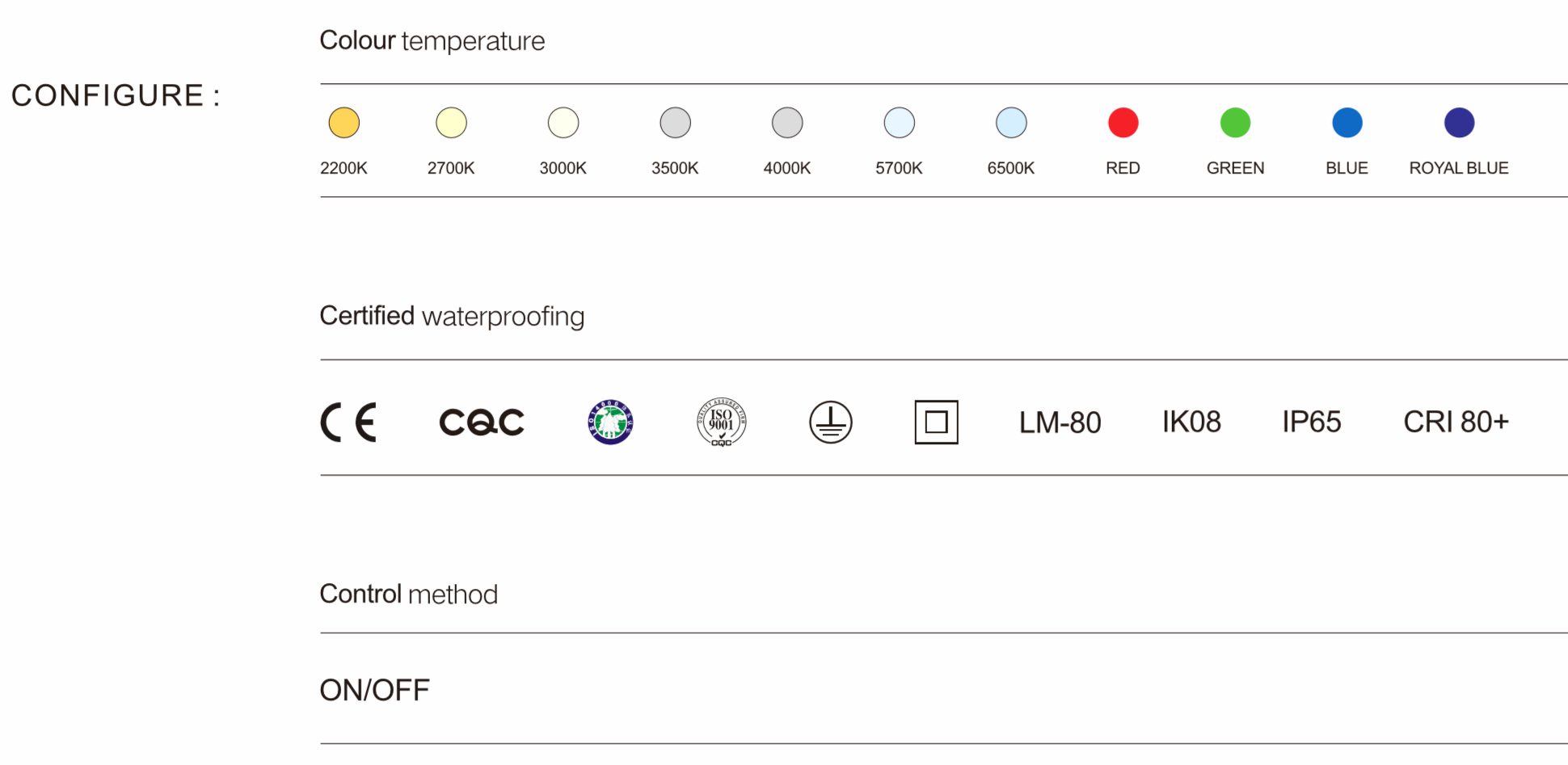Select the 2200K colour temperature swatch
This screenshot has width=1568, height=765.
click(x=344, y=123)
